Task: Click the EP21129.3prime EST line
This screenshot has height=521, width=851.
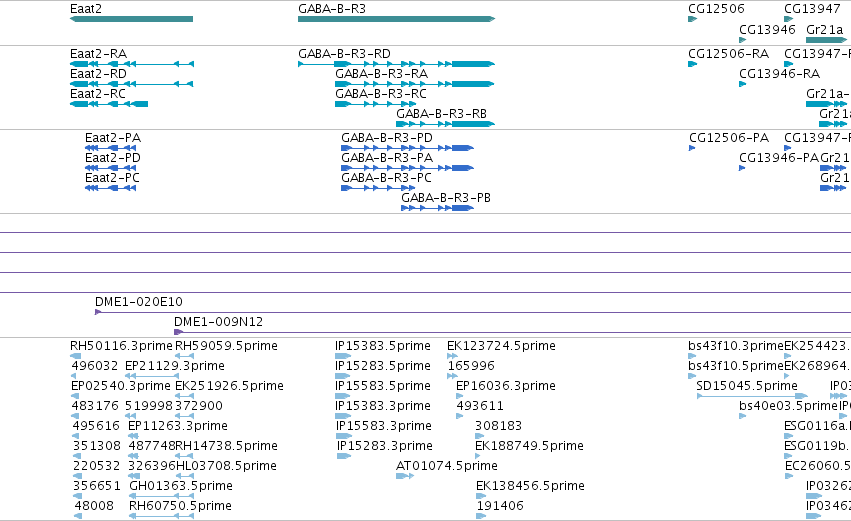Action: click(152, 376)
